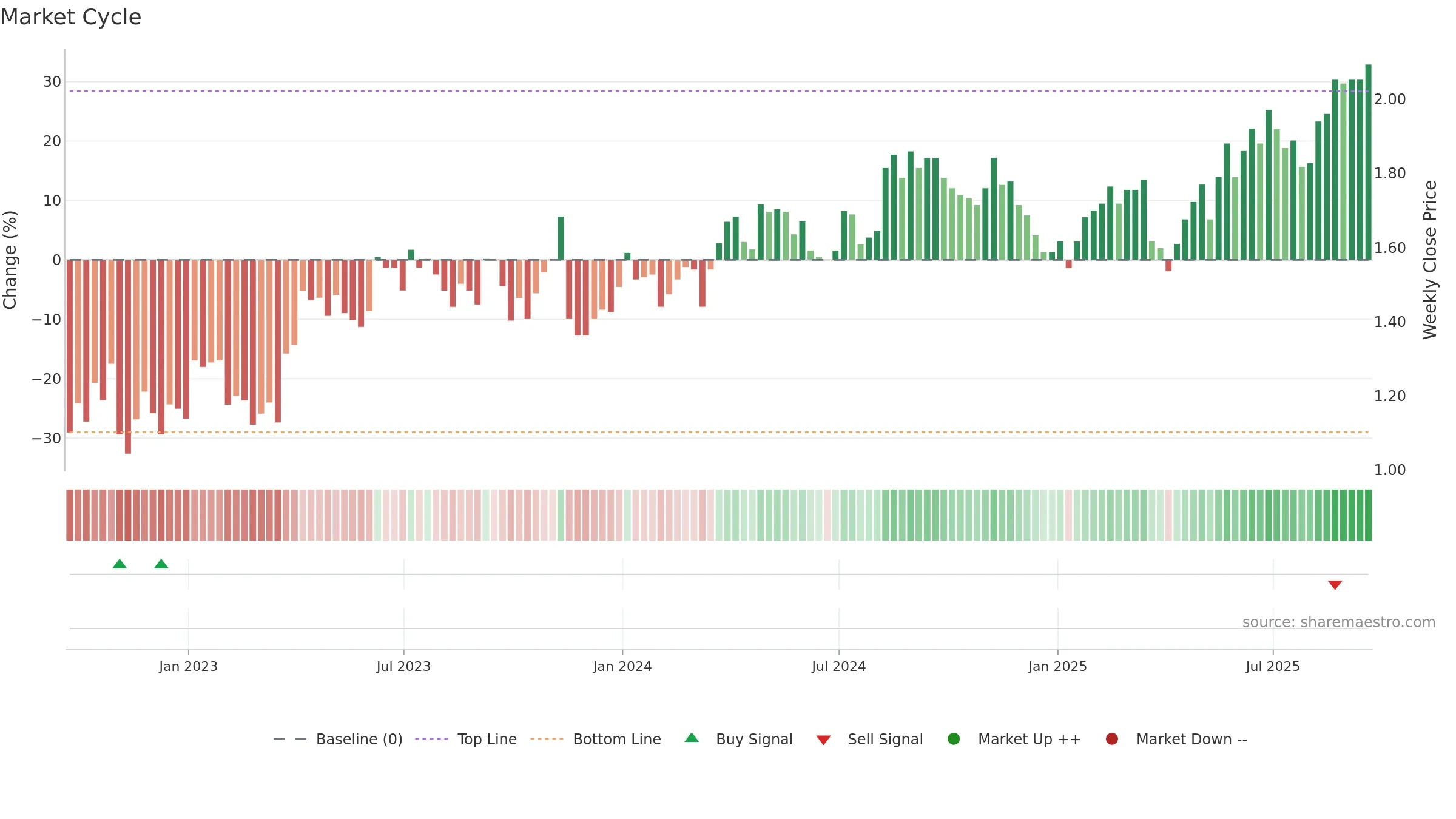The image size is (1456, 819).
Task: Click the tallest green bar at far right
Action: (1368, 162)
